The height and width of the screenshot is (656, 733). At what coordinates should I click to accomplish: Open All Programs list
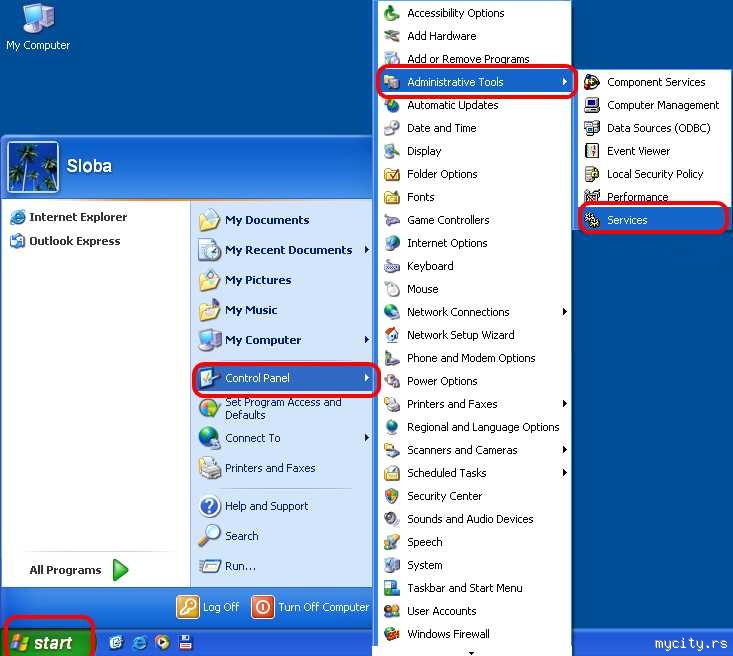[x=79, y=570]
